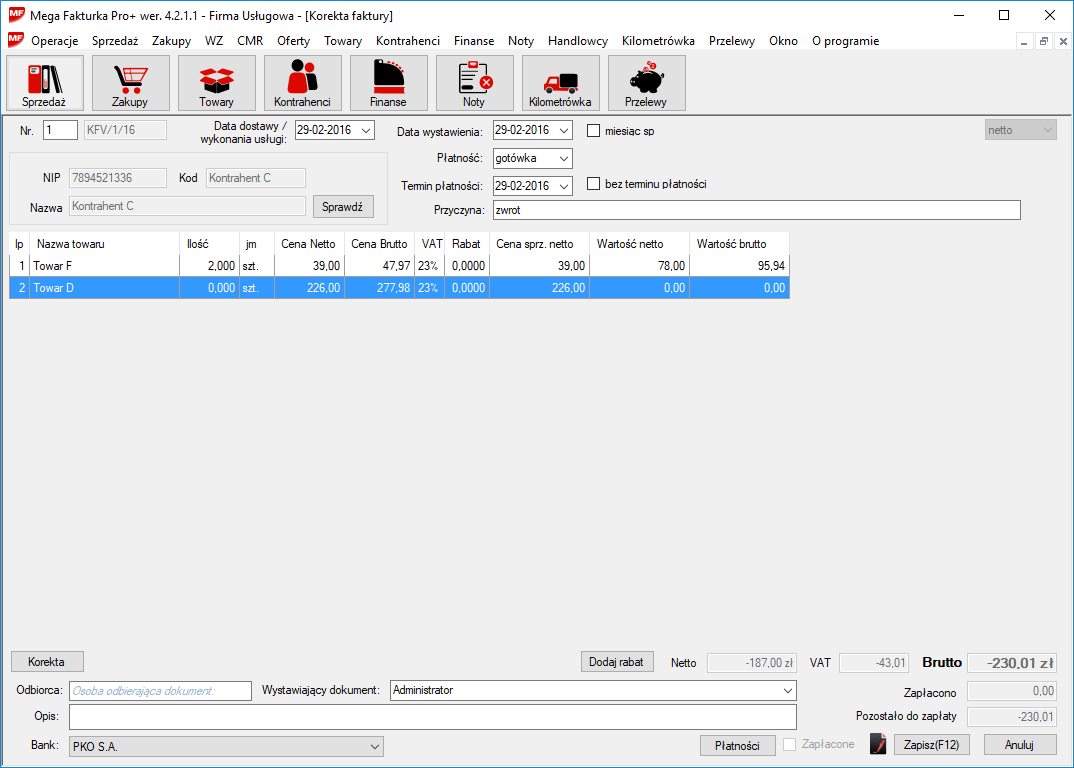The height and width of the screenshot is (768, 1074).
Task: Open the Finanse cash register module
Action: (x=388, y=83)
